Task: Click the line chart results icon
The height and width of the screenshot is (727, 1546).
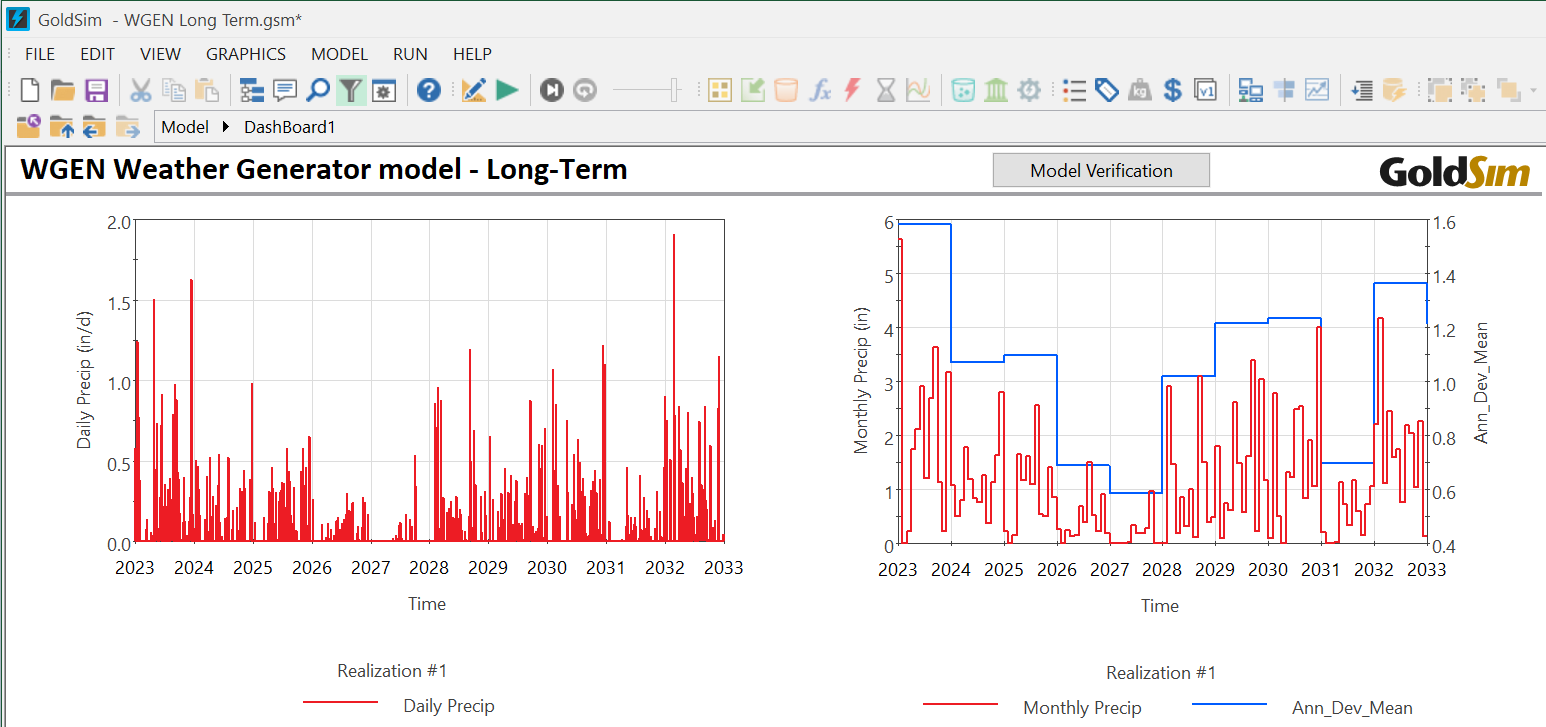Action: (1317, 90)
